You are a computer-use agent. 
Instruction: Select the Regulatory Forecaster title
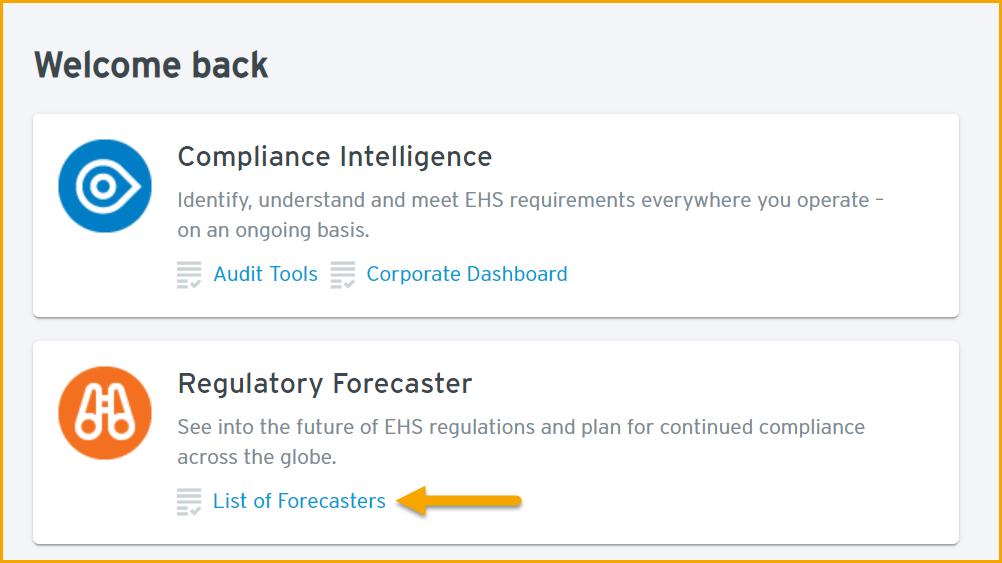coord(325,383)
